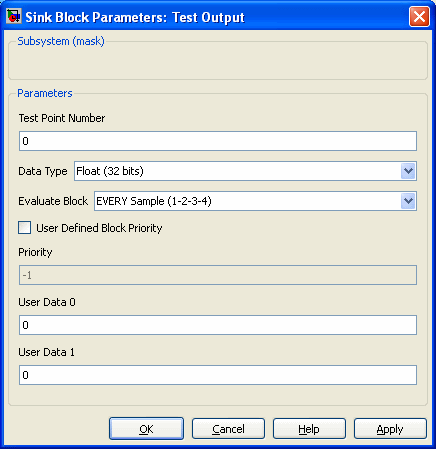The height and width of the screenshot is (449, 436).
Task: Click the Sink Block Parameters title bar text
Action: coord(135,17)
